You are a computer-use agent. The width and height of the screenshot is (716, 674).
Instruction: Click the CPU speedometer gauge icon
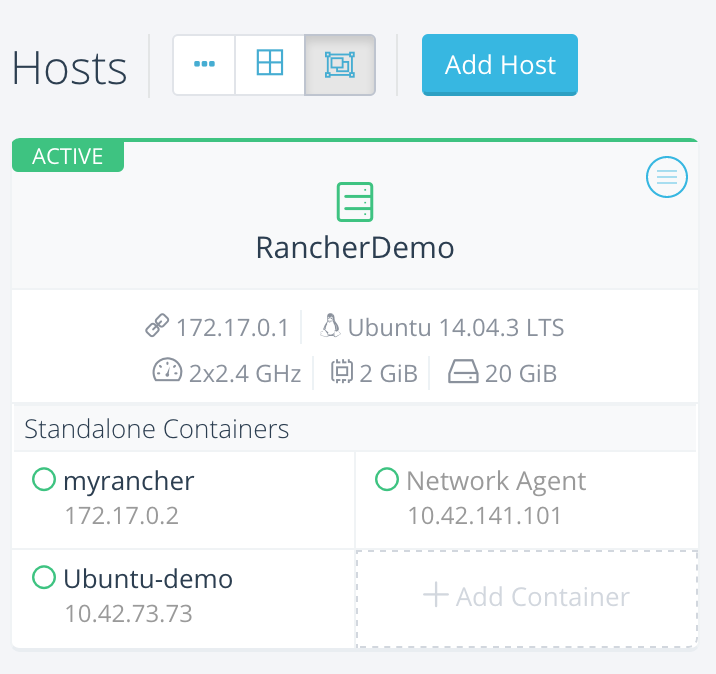click(x=167, y=373)
